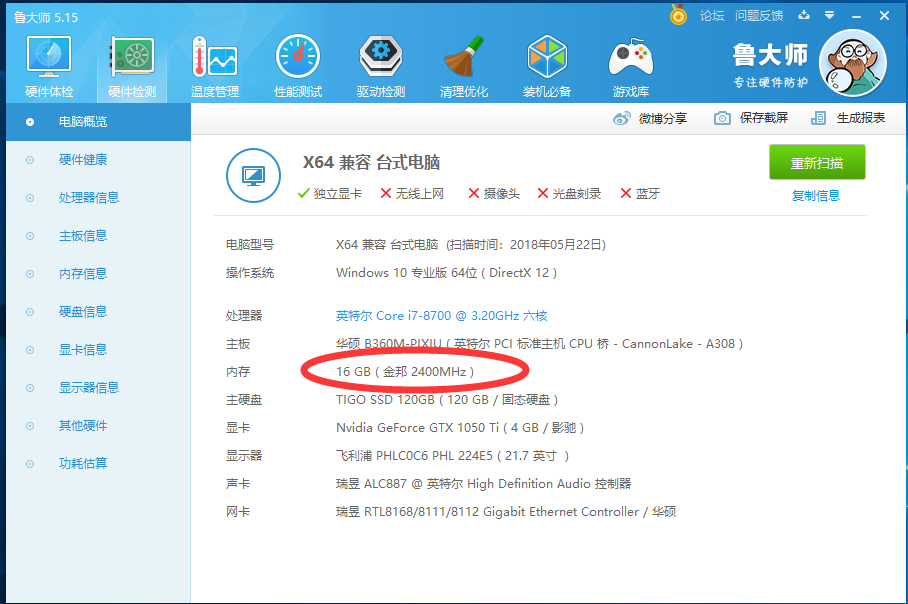908x604 pixels.
Task: Click the 蓝牙 status indicator
Action: tap(640, 193)
